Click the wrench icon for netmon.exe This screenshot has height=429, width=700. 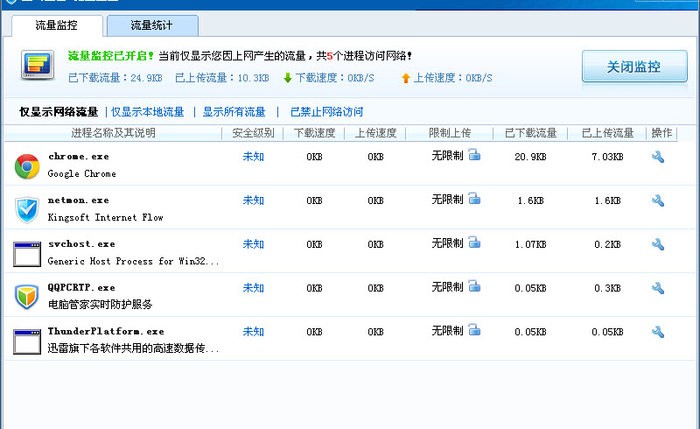[658, 200]
